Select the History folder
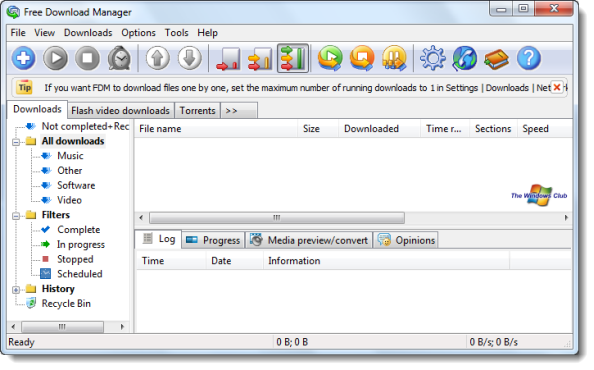The image size is (594, 370). [x=58, y=289]
